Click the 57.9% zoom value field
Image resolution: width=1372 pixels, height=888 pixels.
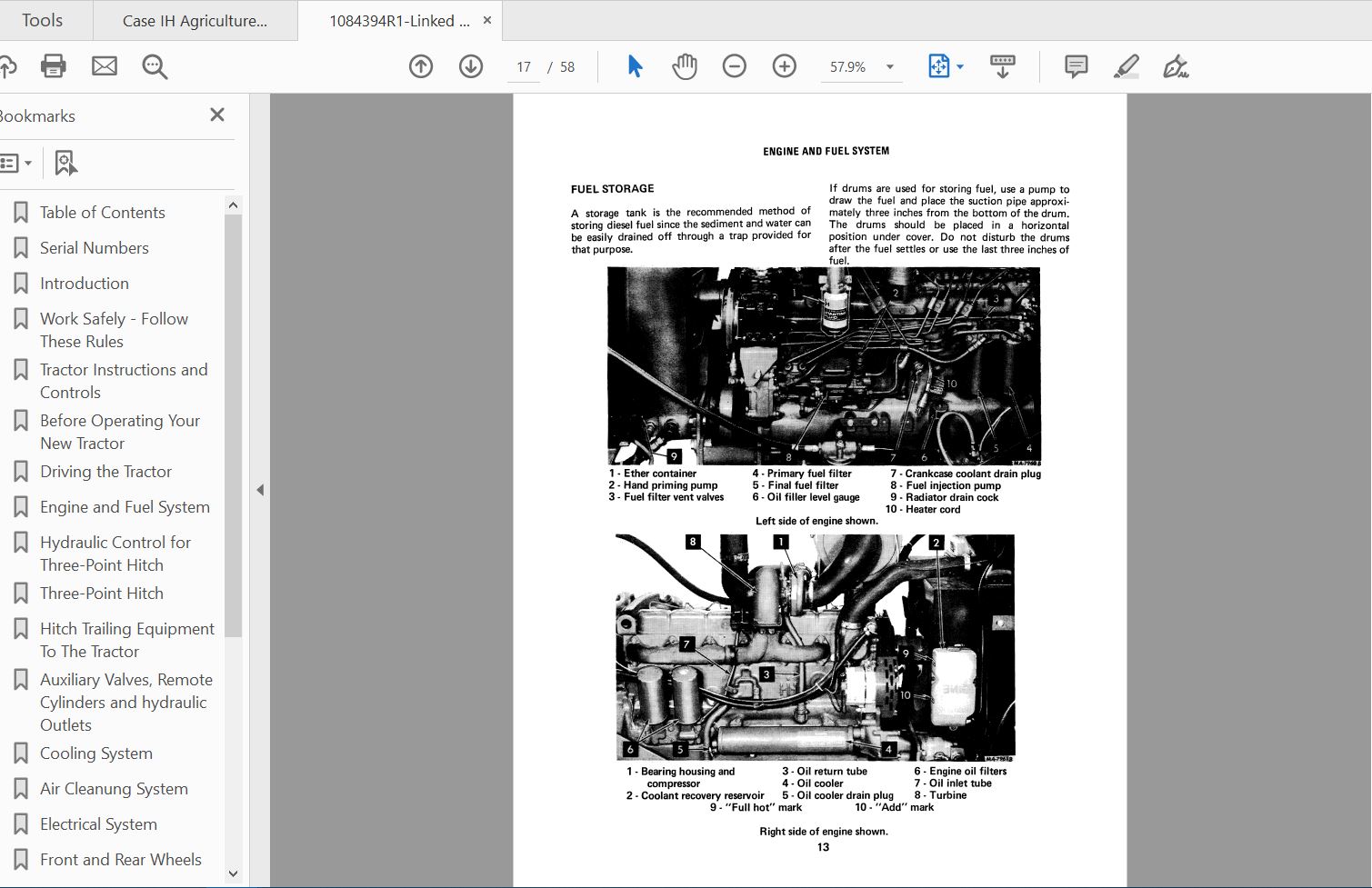(x=848, y=67)
